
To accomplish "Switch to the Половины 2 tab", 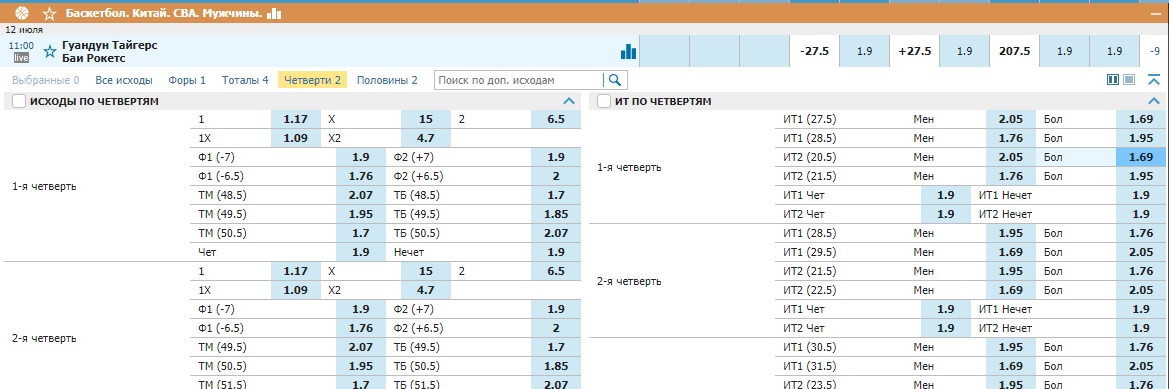I will click(x=387, y=80).
